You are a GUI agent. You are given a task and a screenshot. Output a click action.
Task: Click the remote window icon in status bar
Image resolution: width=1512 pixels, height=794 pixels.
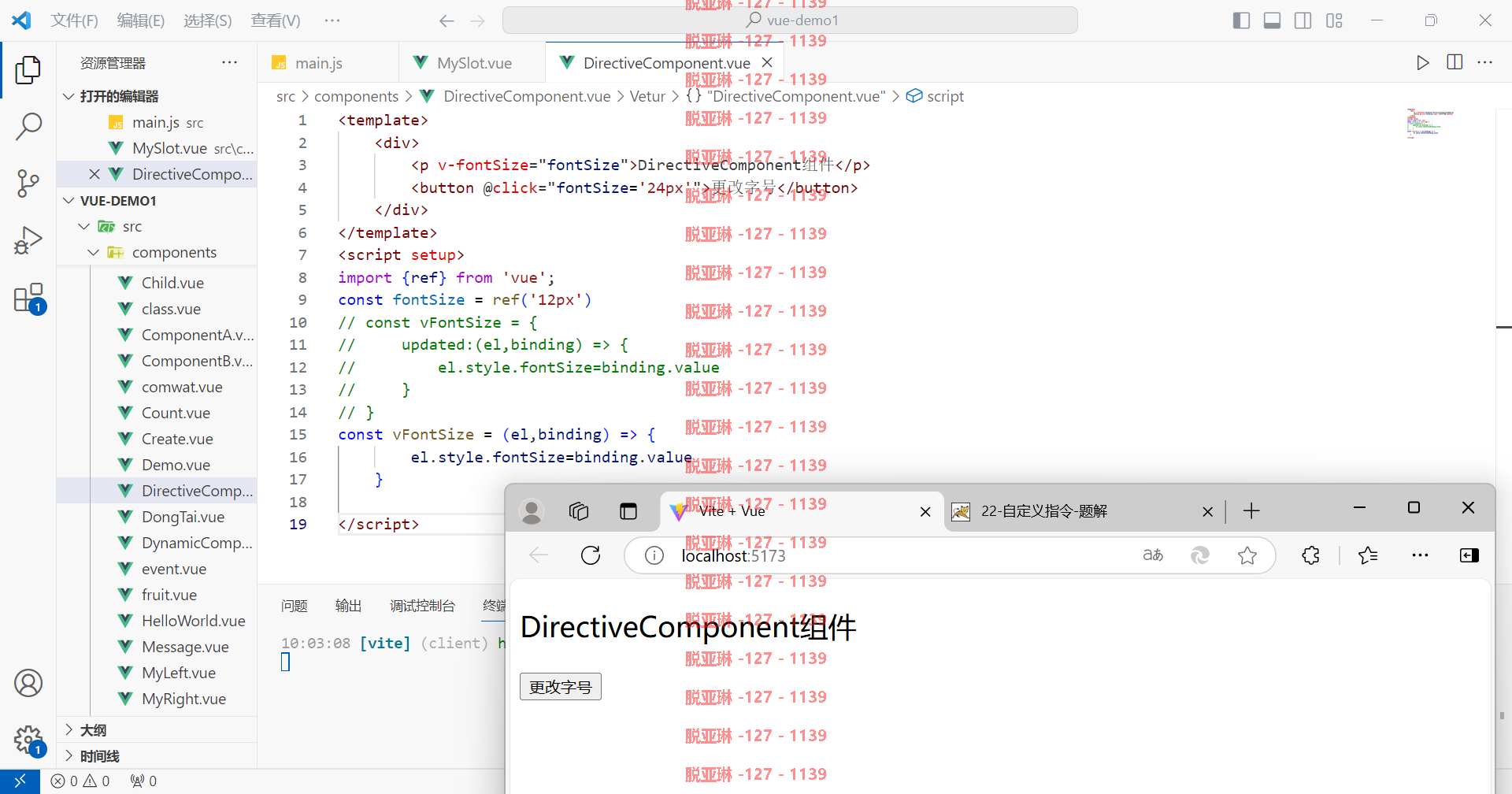[x=20, y=781]
